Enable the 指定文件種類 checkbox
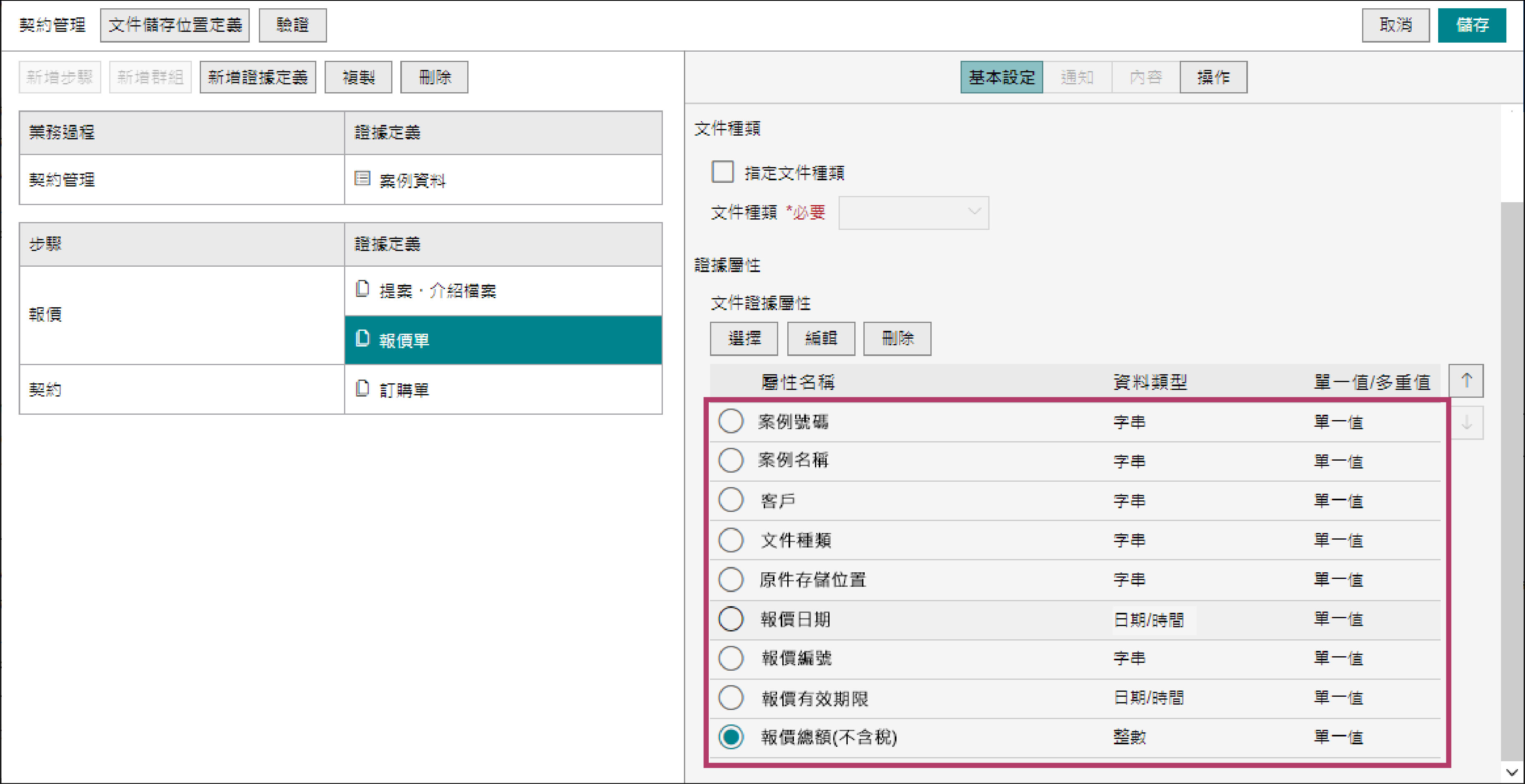Image resolution: width=1525 pixels, height=784 pixels. point(722,172)
